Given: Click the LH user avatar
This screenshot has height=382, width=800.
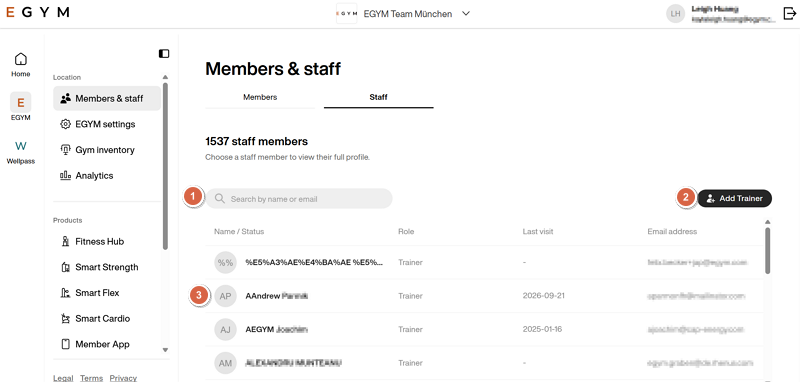Looking at the screenshot, I should click(676, 14).
